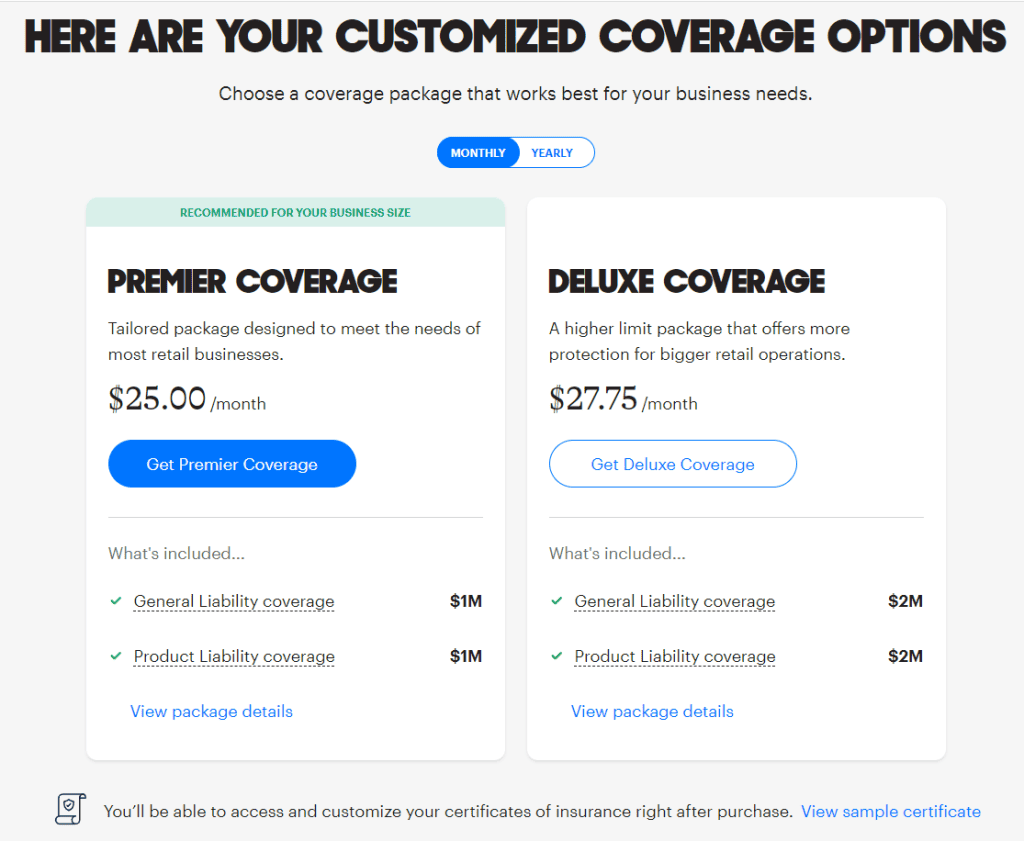Click Deluxe Product Liability coverage term
1024x841 pixels.
[x=675, y=656]
